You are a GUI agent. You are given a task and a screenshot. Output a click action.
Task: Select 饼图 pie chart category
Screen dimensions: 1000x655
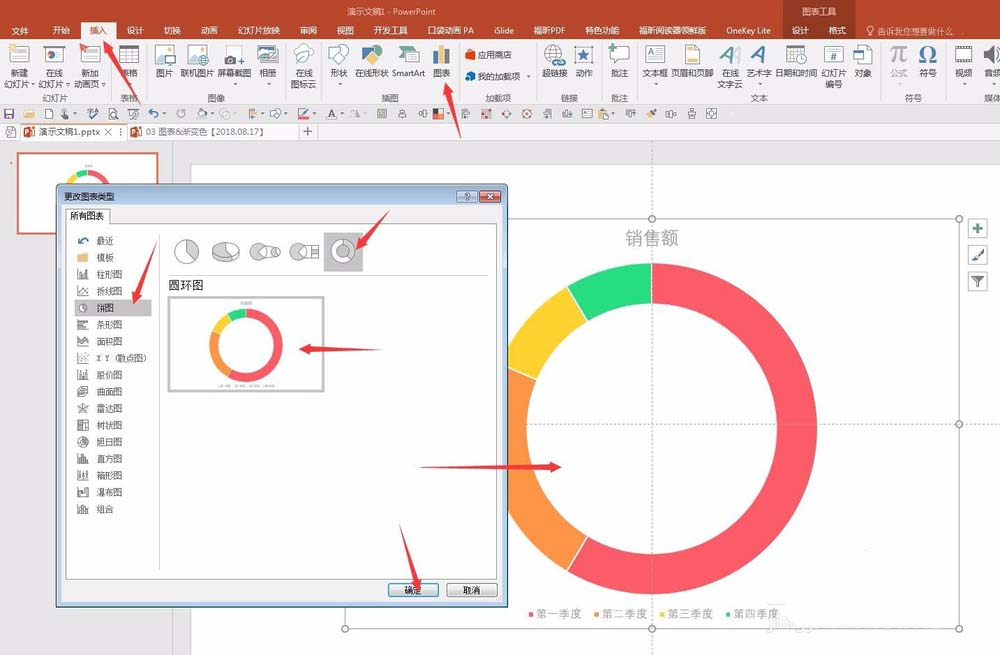[112, 308]
